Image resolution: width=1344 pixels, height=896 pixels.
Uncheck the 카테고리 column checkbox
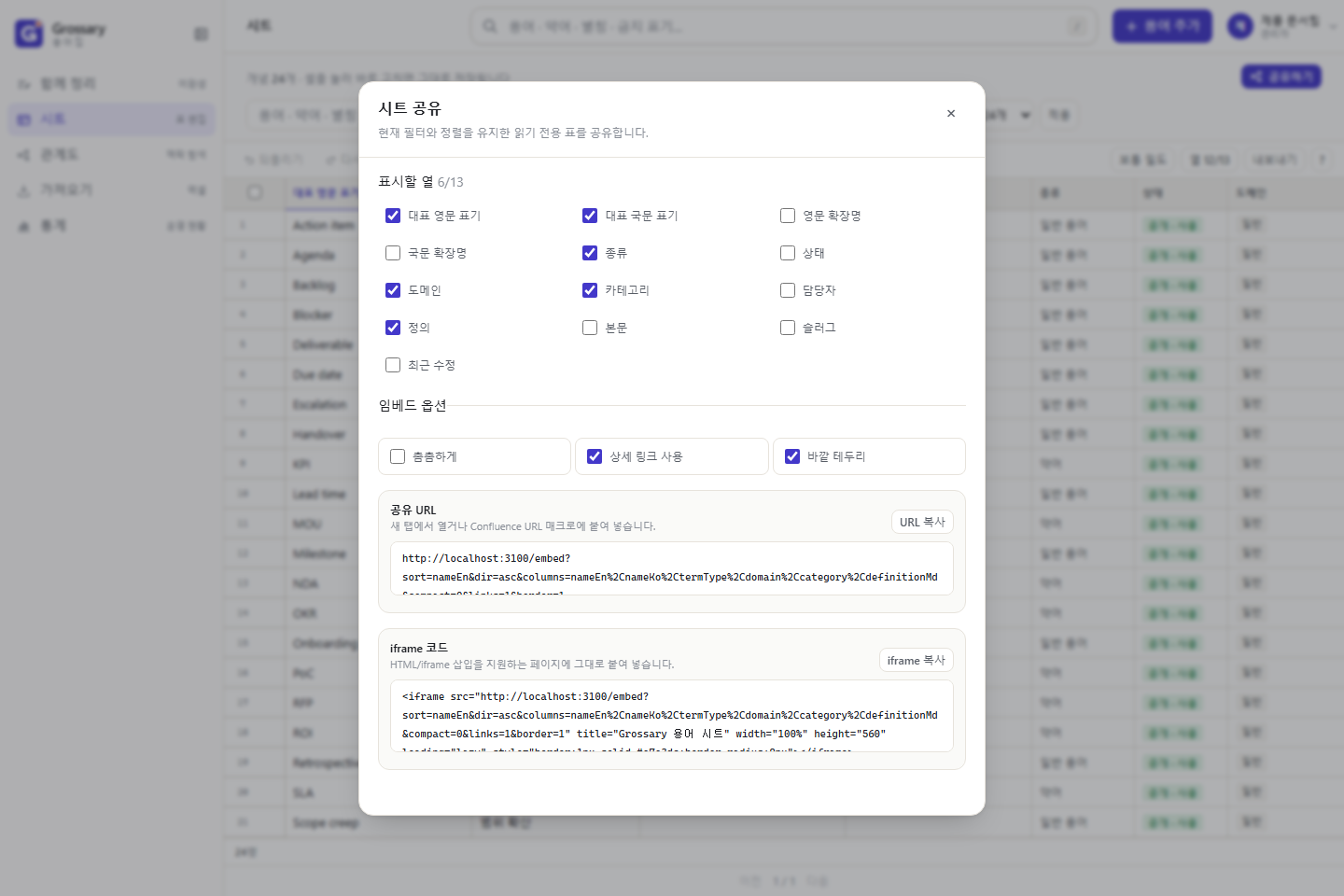click(590, 290)
